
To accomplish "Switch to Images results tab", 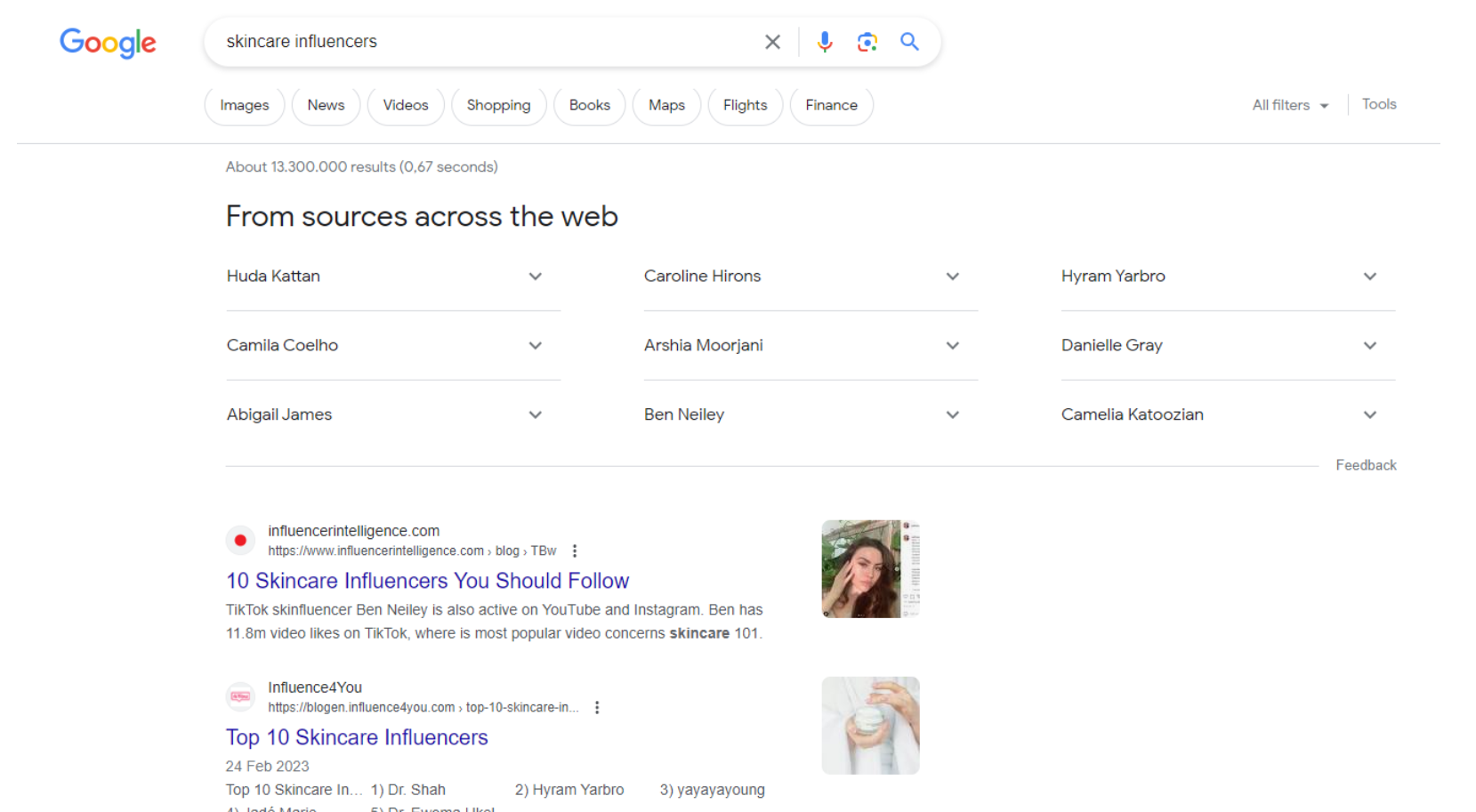I will tap(245, 105).
